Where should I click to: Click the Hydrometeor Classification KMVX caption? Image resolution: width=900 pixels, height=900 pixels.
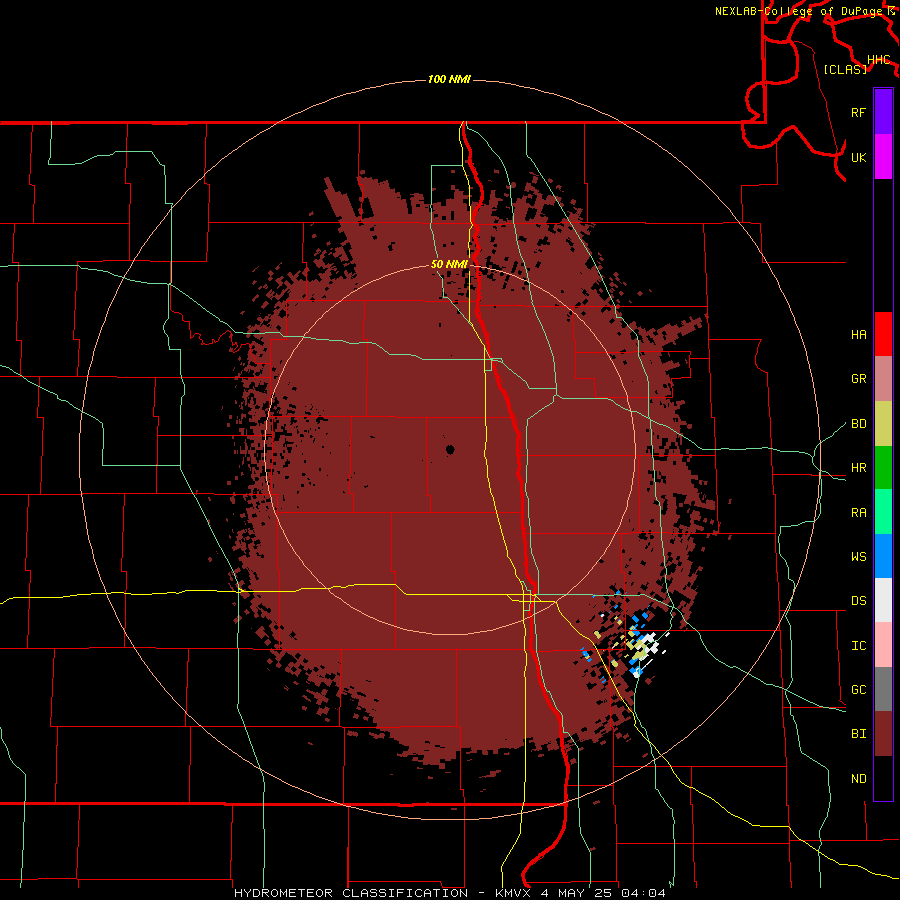449,893
